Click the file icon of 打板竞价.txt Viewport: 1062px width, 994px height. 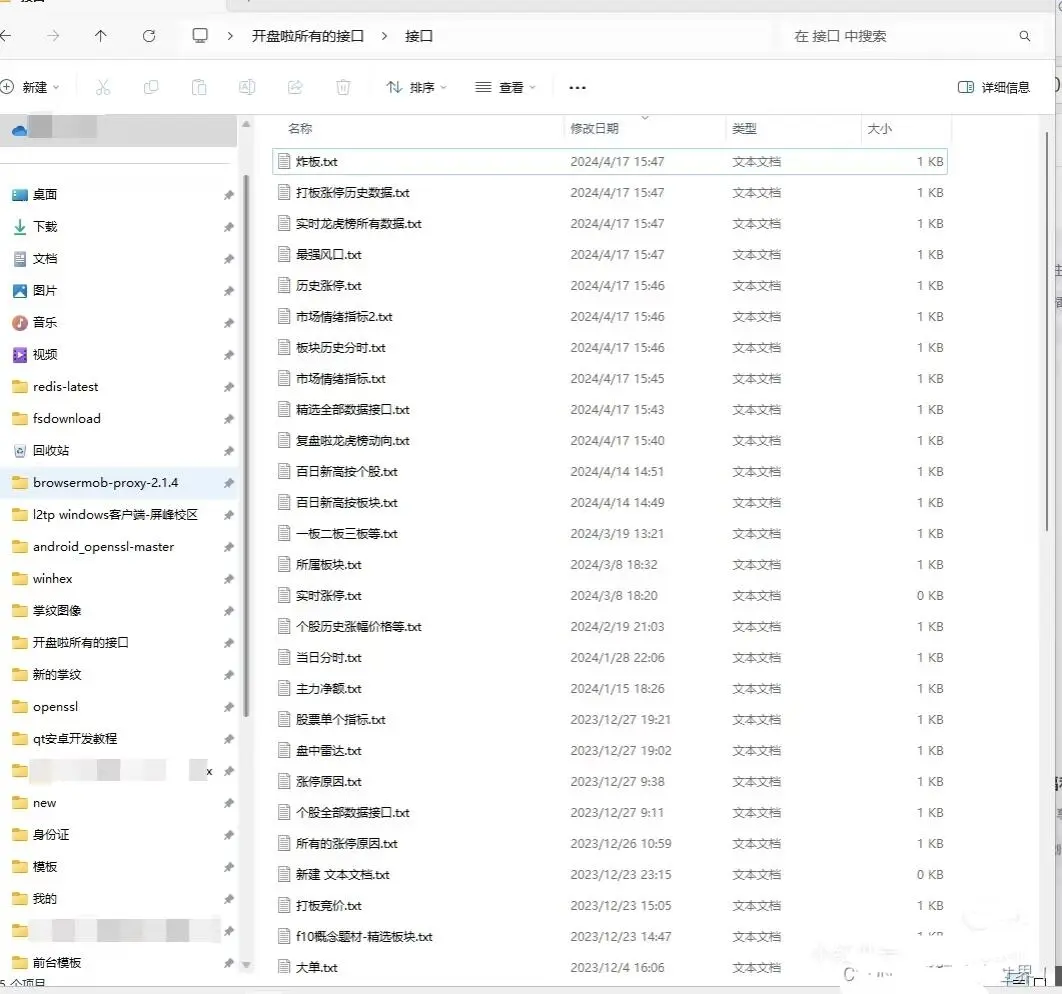pyautogui.click(x=284, y=906)
